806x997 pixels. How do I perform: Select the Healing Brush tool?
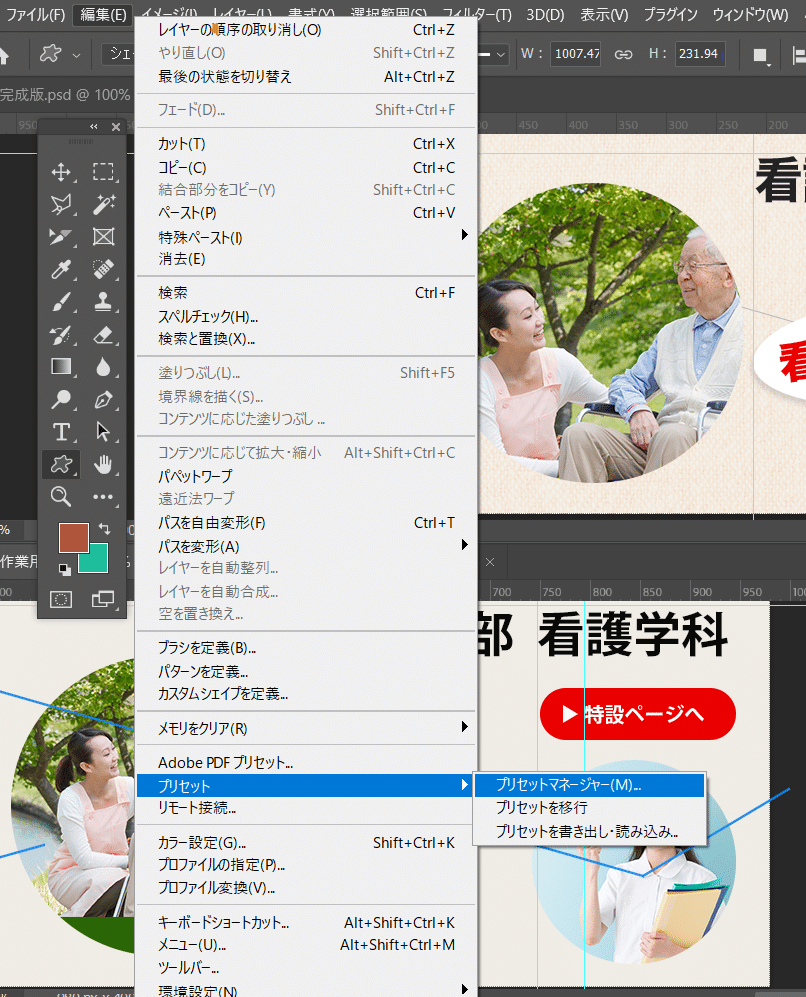pyautogui.click(x=103, y=269)
